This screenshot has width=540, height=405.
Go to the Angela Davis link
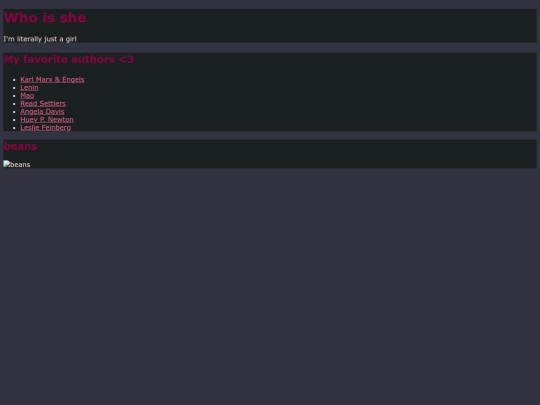coord(42,112)
